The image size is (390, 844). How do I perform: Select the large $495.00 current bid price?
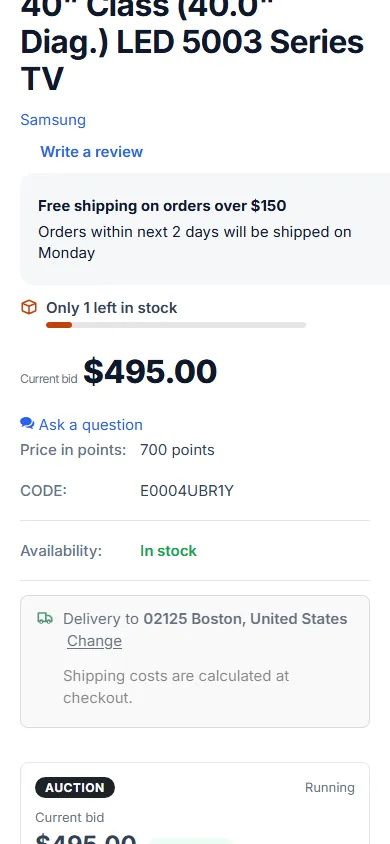click(x=150, y=371)
